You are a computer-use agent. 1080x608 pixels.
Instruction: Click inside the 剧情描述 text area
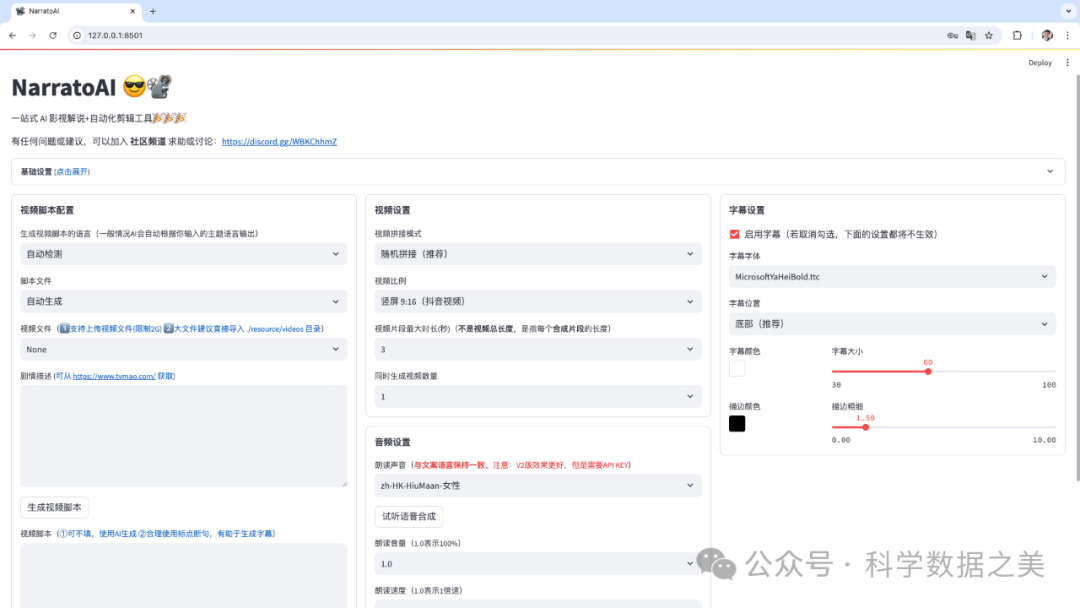point(184,435)
